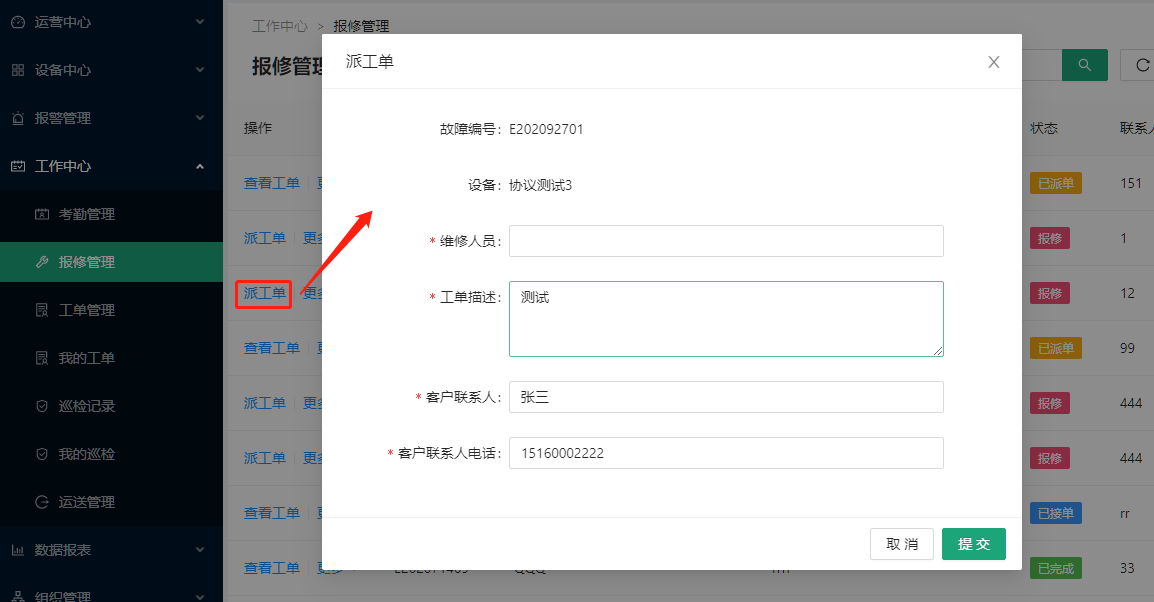Viewport: 1154px width, 602px height.
Task: Open 考勤管理 menu item
Action: (86, 214)
